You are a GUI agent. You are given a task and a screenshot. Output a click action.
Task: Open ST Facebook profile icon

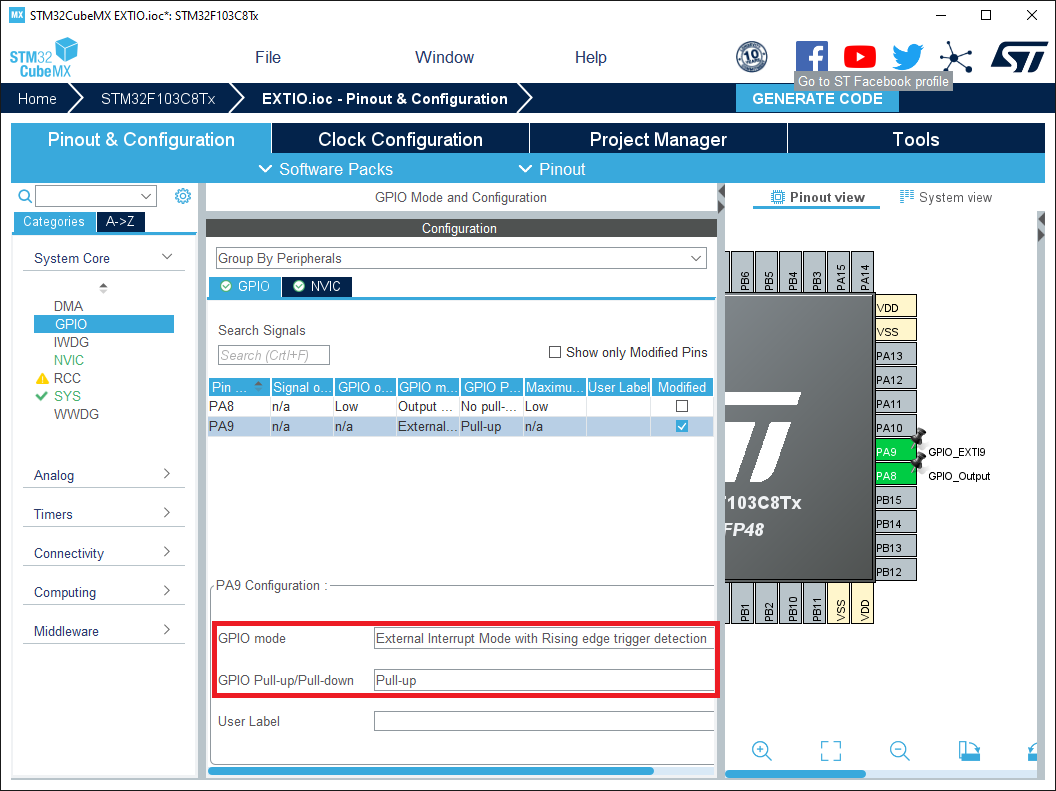[x=812, y=57]
